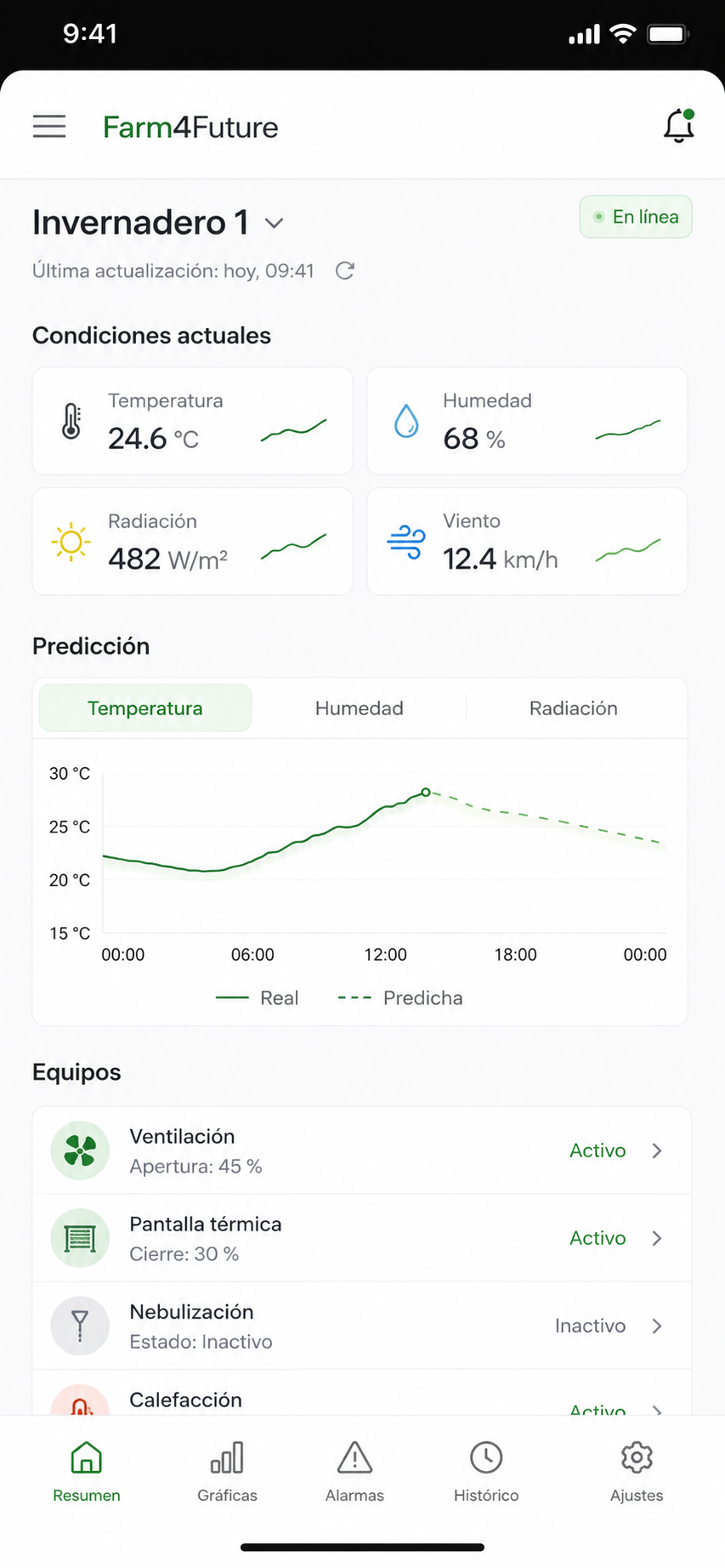Expand the Invernadero 1 dropdown
Image resolution: width=725 pixels, height=1568 pixels.
[x=274, y=224]
